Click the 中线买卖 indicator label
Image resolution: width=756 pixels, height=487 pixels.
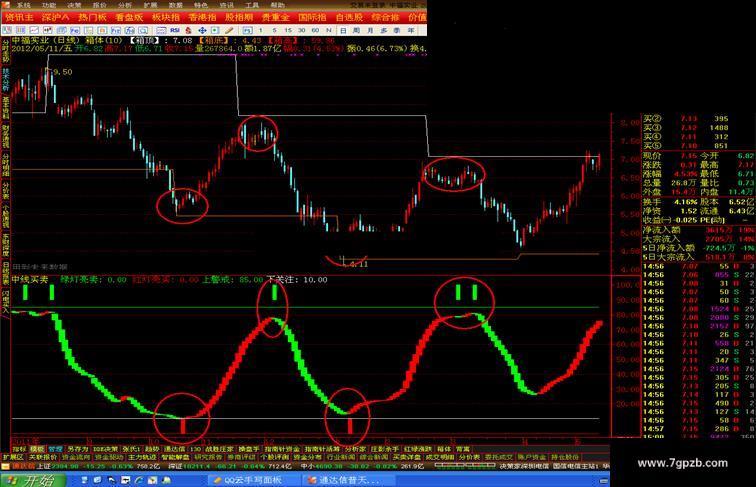pyautogui.click(x=30, y=280)
